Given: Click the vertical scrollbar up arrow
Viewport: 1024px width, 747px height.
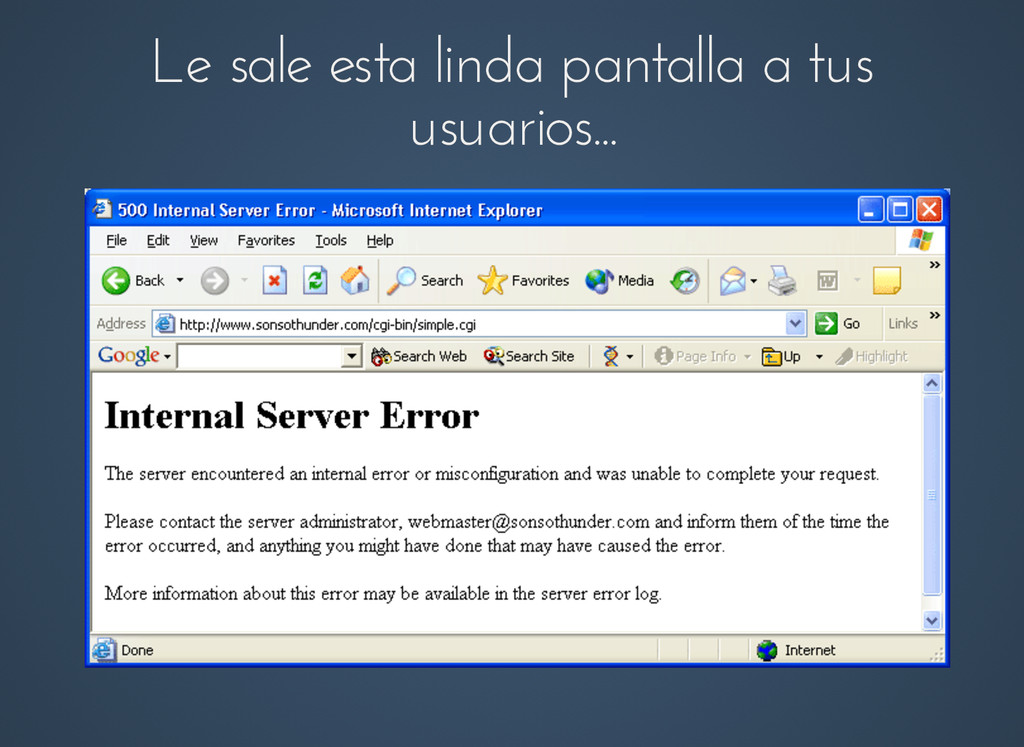Looking at the screenshot, I should pos(932,383).
